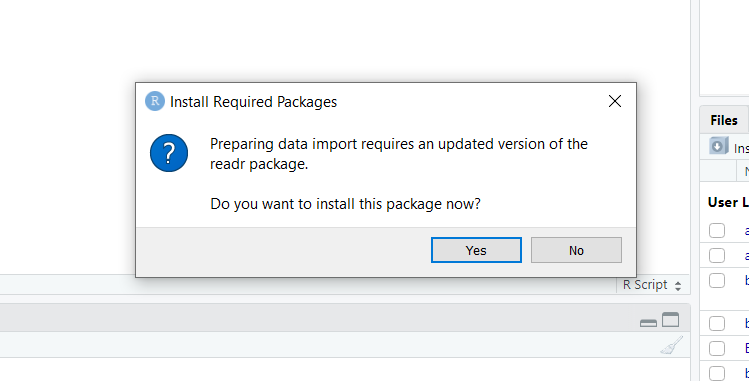Image resolution: width=749 pixels, height=381 pixels.
Task: Clear the console with broom icon
Action: click(x=672, y=345)
